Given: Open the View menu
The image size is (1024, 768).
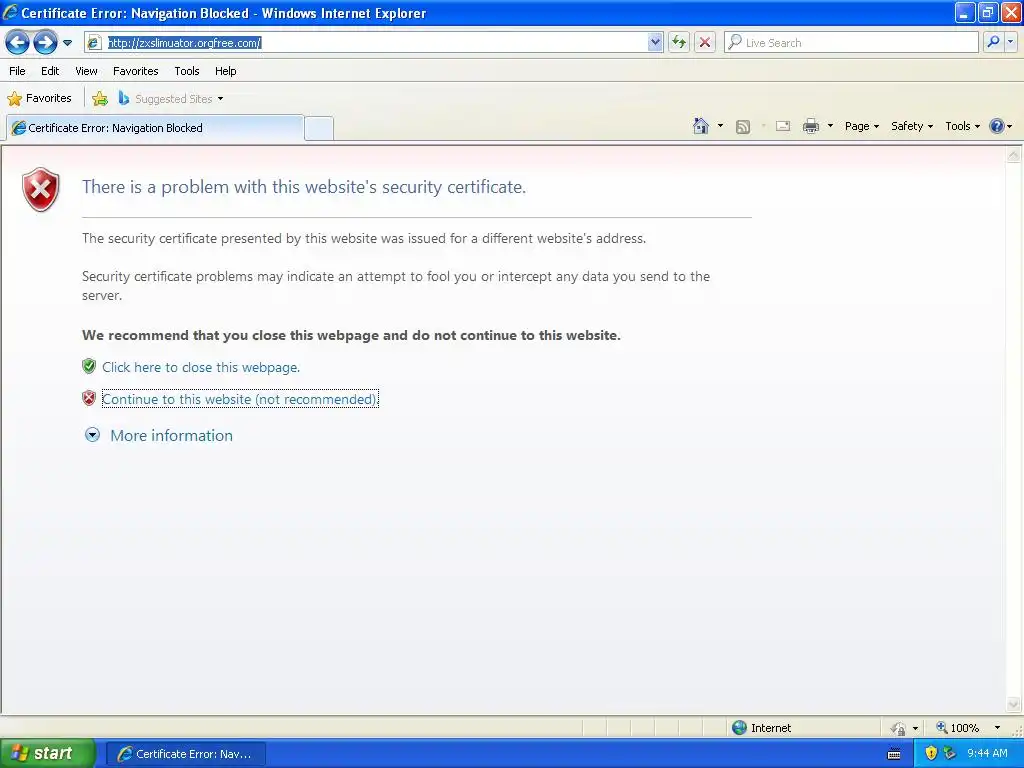Looking at the screenshot, I should click(x=86, y=71).
